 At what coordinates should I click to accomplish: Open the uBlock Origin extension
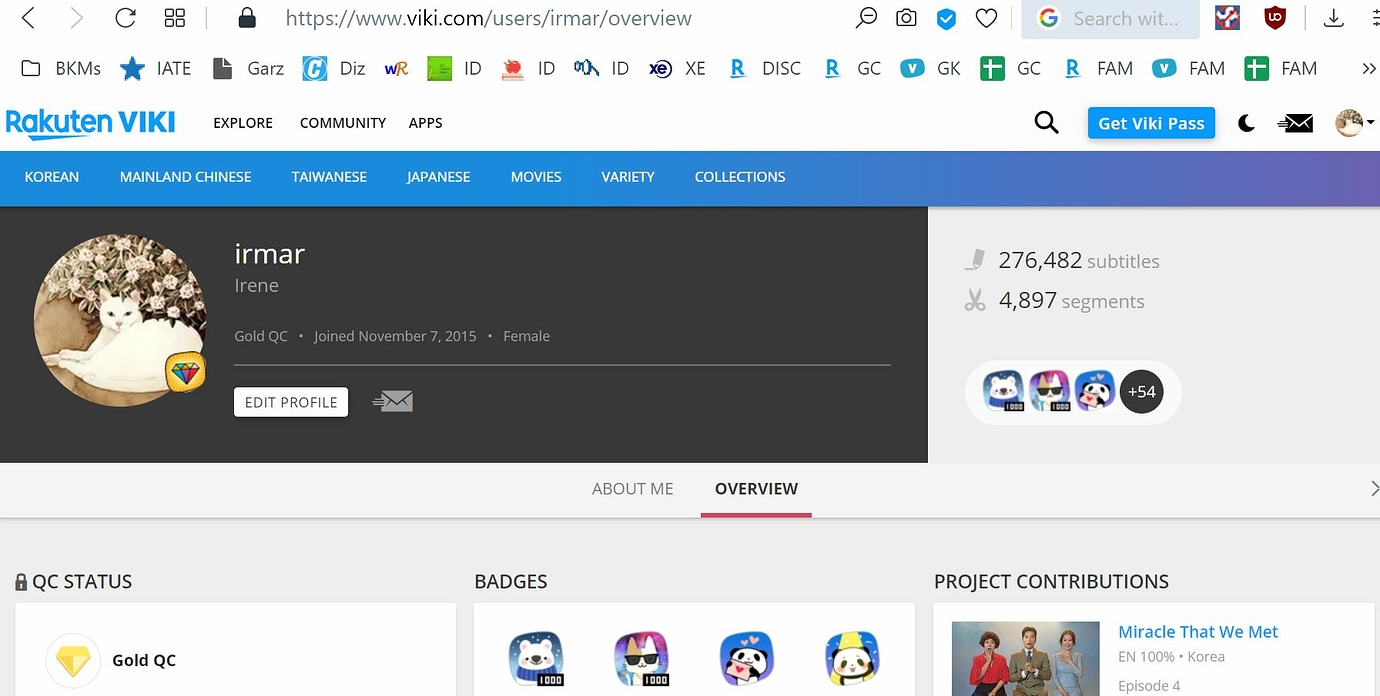(1274, 17)
